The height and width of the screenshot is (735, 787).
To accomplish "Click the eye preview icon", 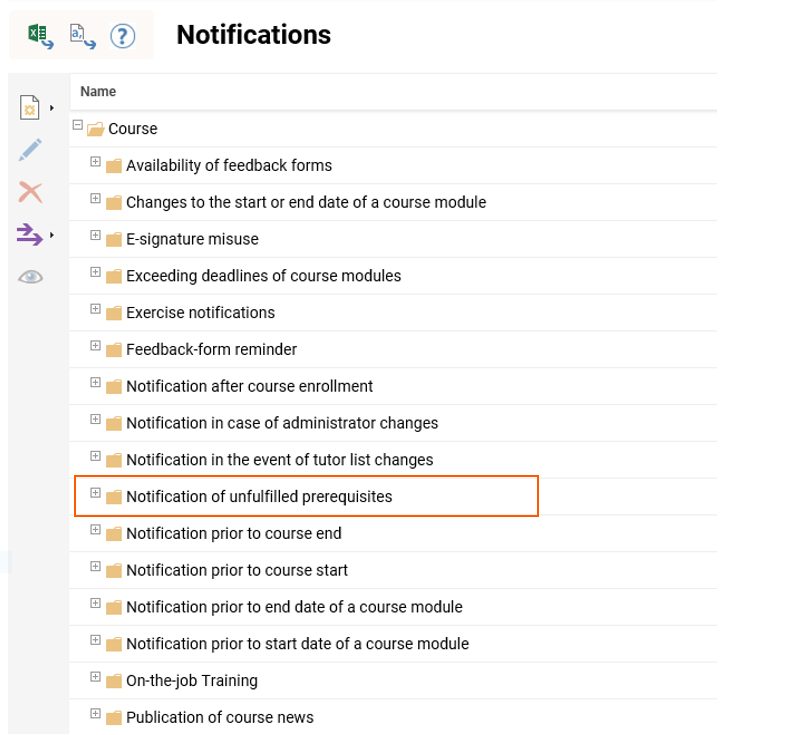I will click(30, 277).
